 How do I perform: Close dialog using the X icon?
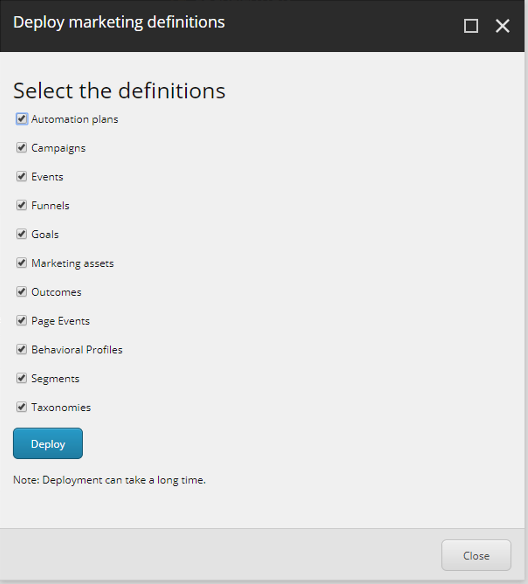pyautogui.click(x=502, y=26)
